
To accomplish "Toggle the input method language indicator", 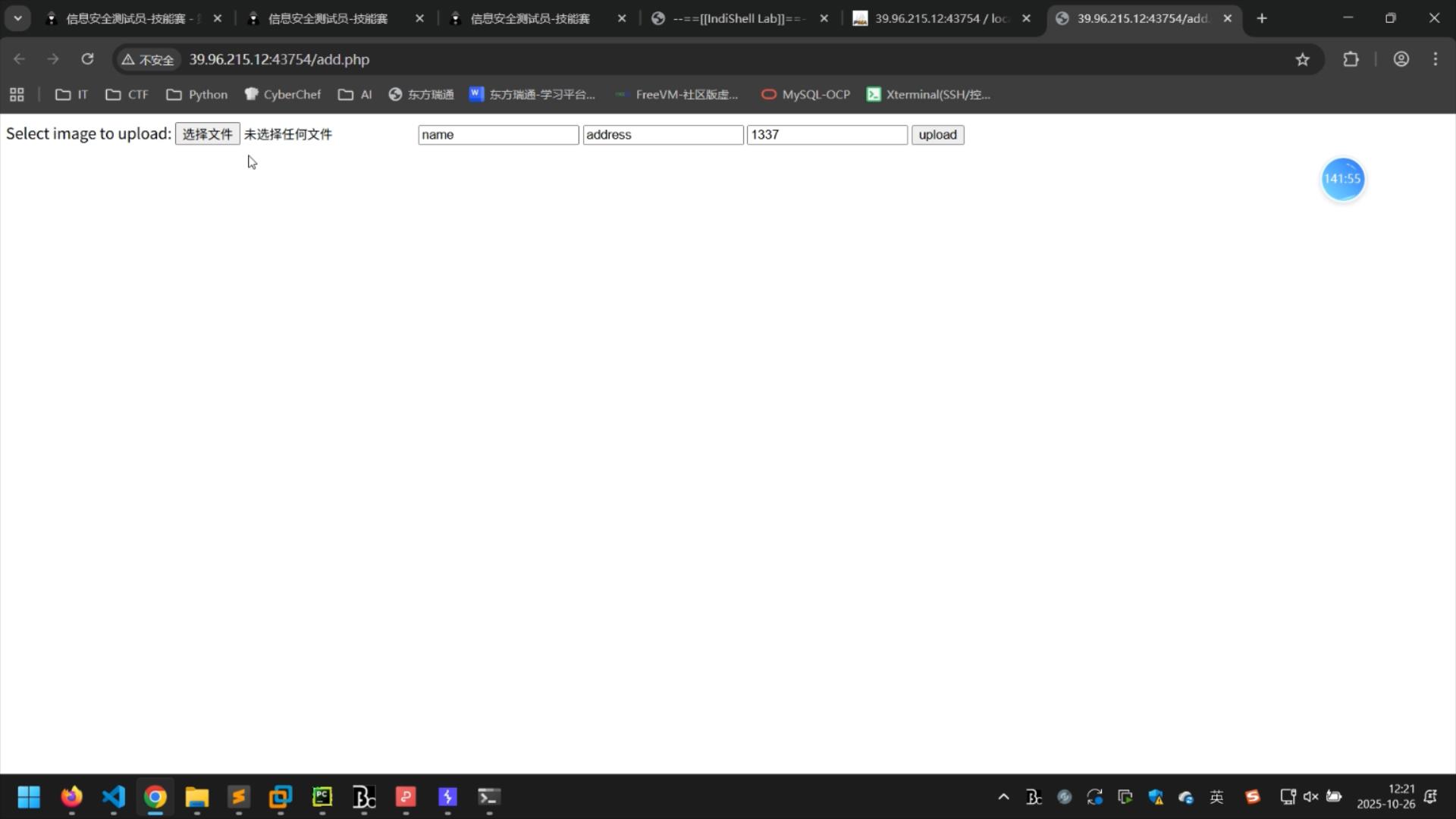I will click(1216, 797).
